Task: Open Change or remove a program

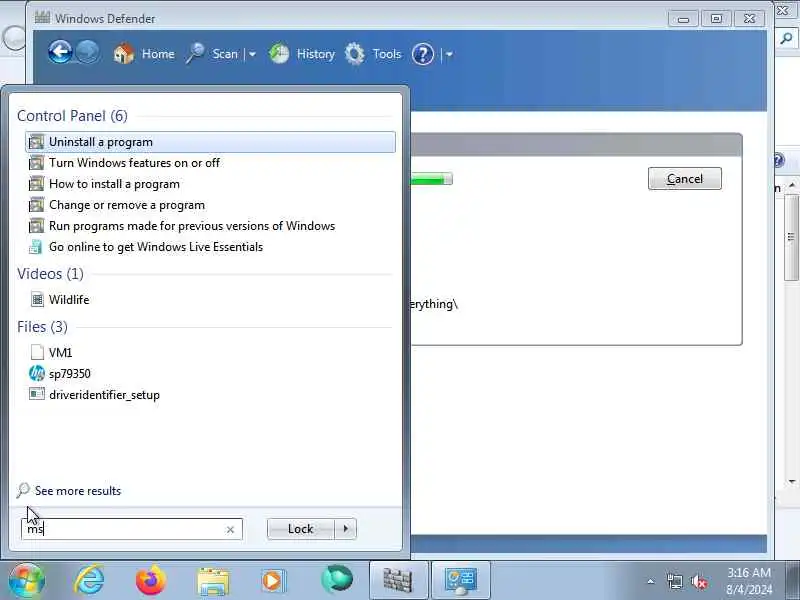Action: click(210, 205)
